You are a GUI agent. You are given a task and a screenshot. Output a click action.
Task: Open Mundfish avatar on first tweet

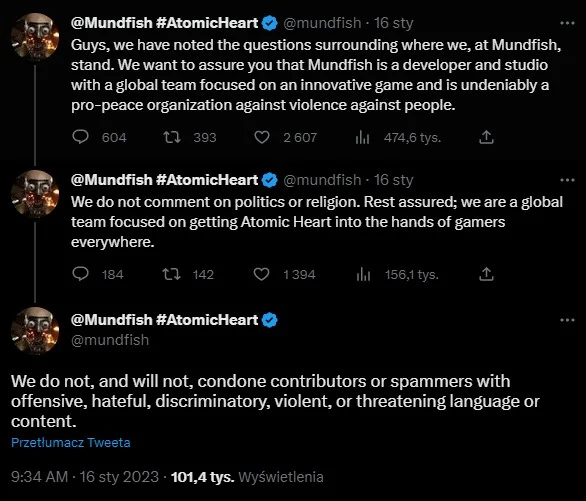coord(35,37)
